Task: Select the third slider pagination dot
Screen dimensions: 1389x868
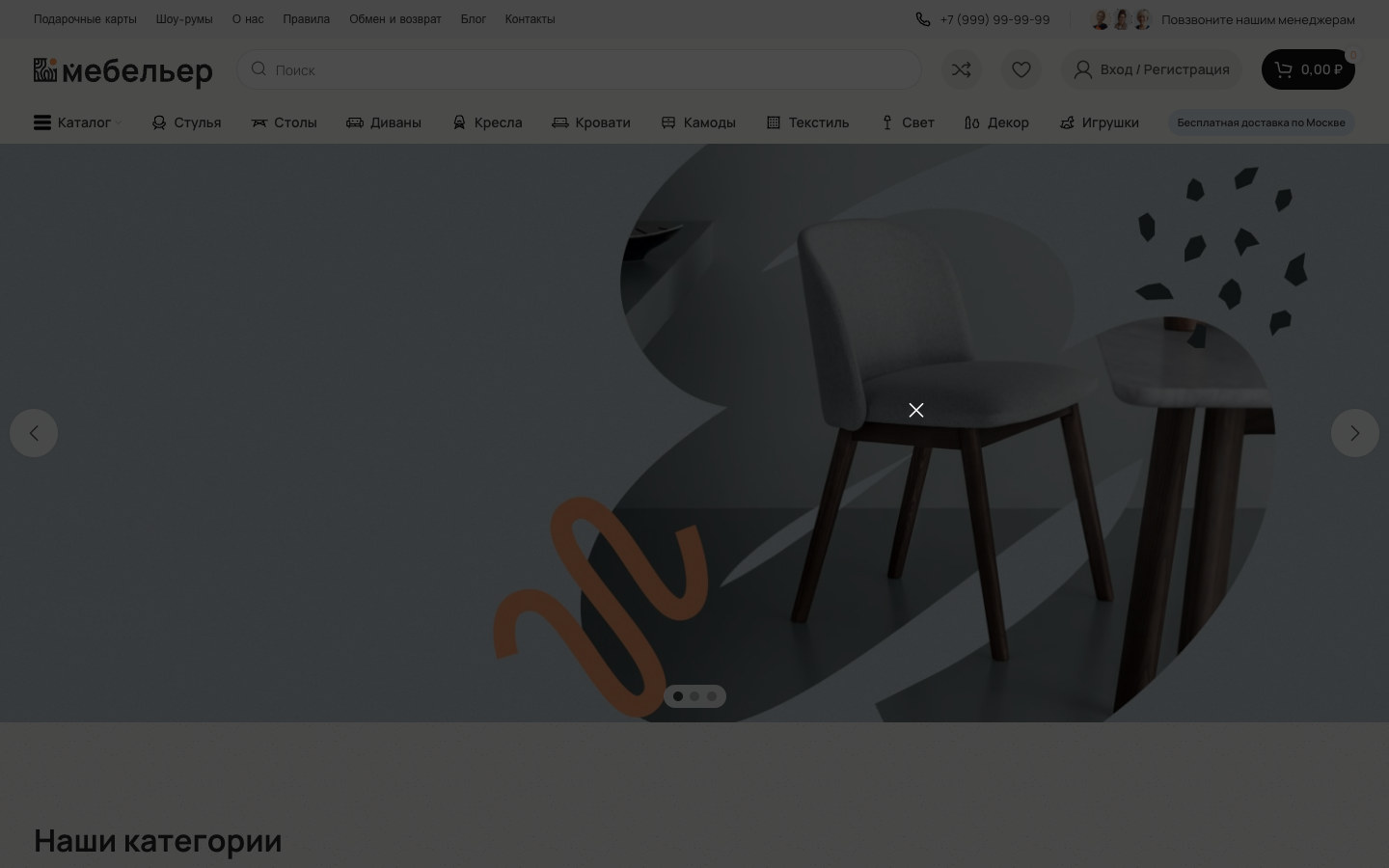Action: (712, 696)
